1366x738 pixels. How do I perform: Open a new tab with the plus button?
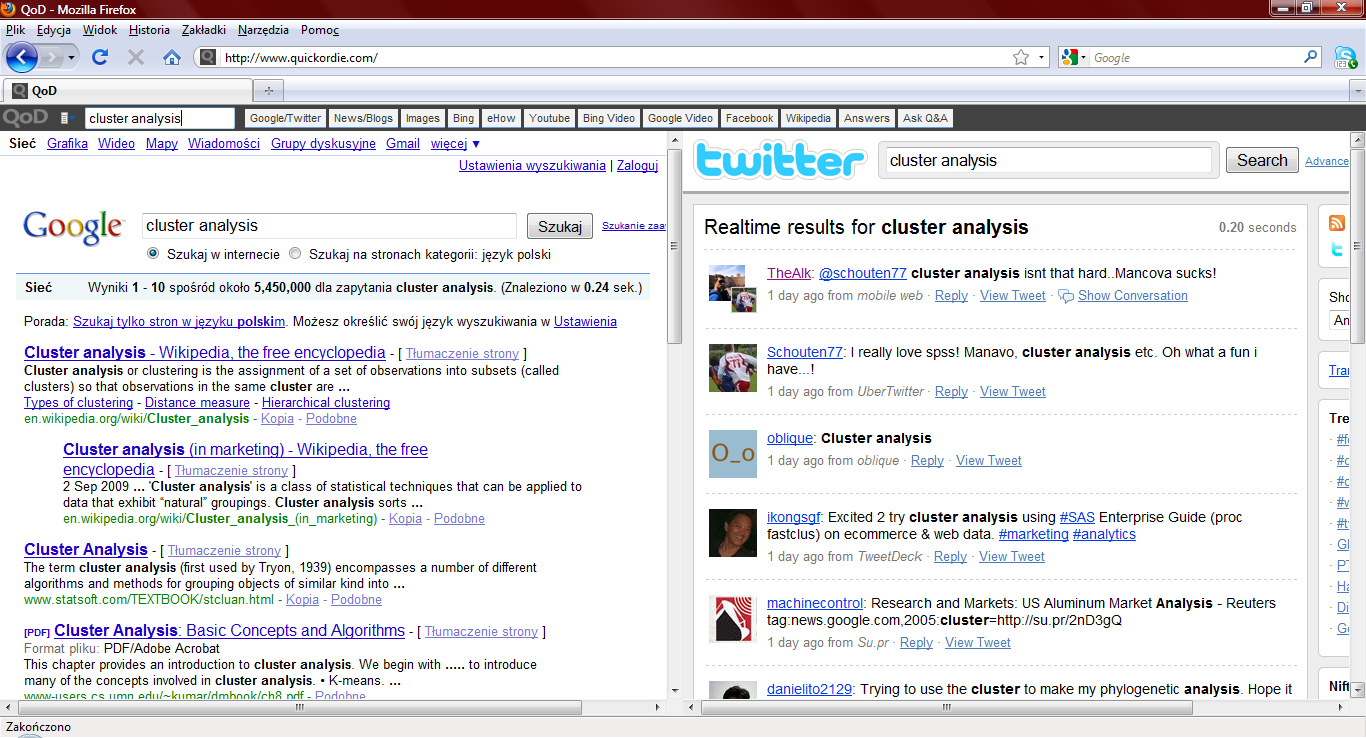(x=268, y=90)
